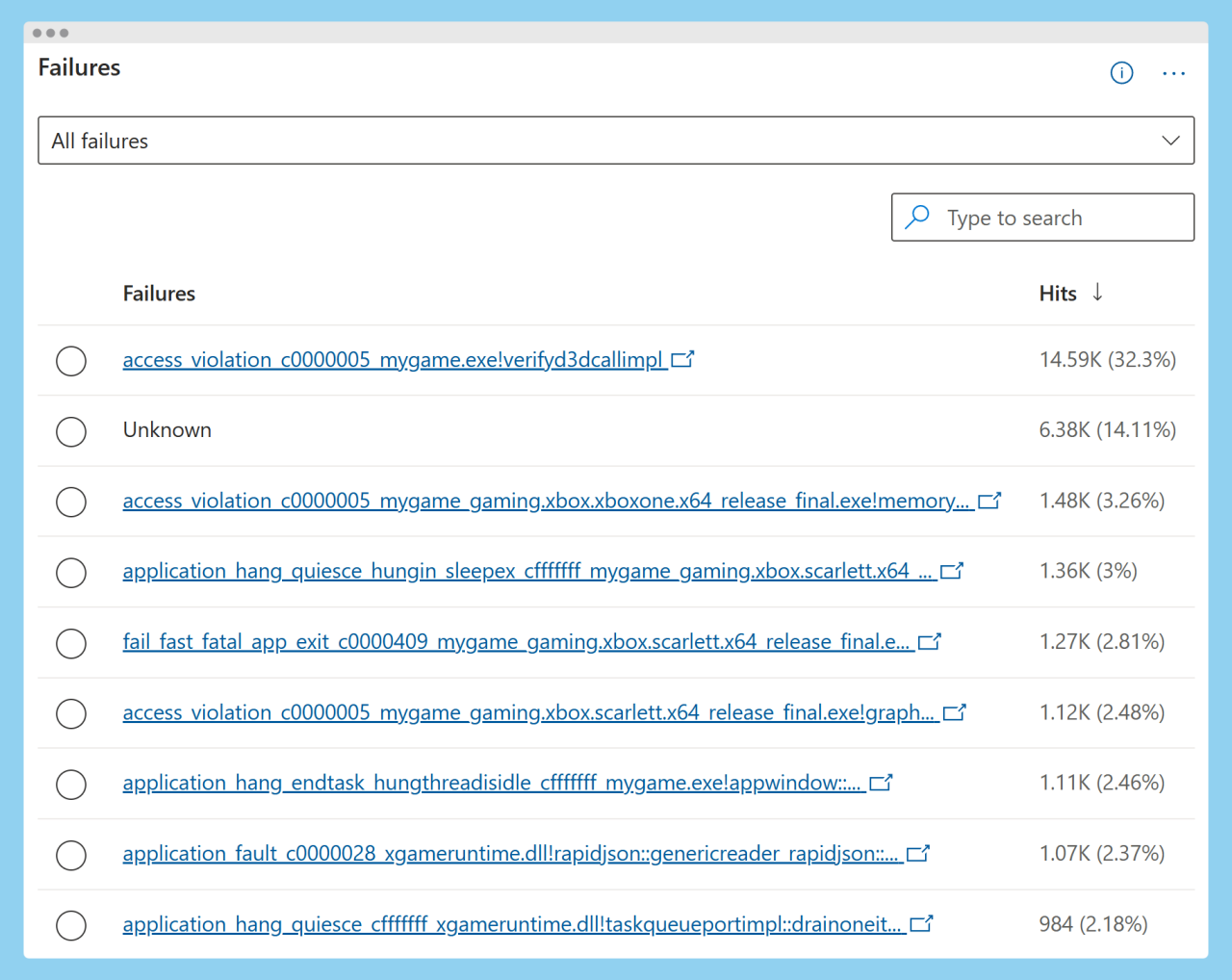This screenshot has width=1232, height=980.
Task: Select radio button for the 1.36K hits row
Action: pyautogui.click(x=71, y=573)
